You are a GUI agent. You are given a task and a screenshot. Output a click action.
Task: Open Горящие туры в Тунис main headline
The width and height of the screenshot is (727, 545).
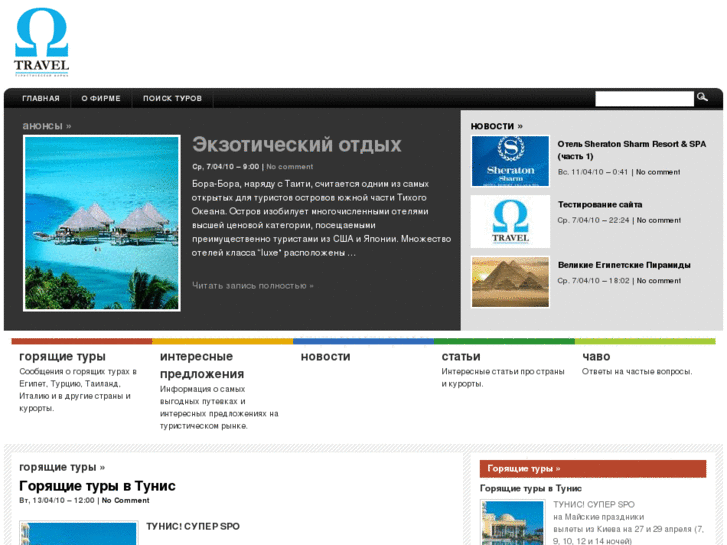[97, 486]
